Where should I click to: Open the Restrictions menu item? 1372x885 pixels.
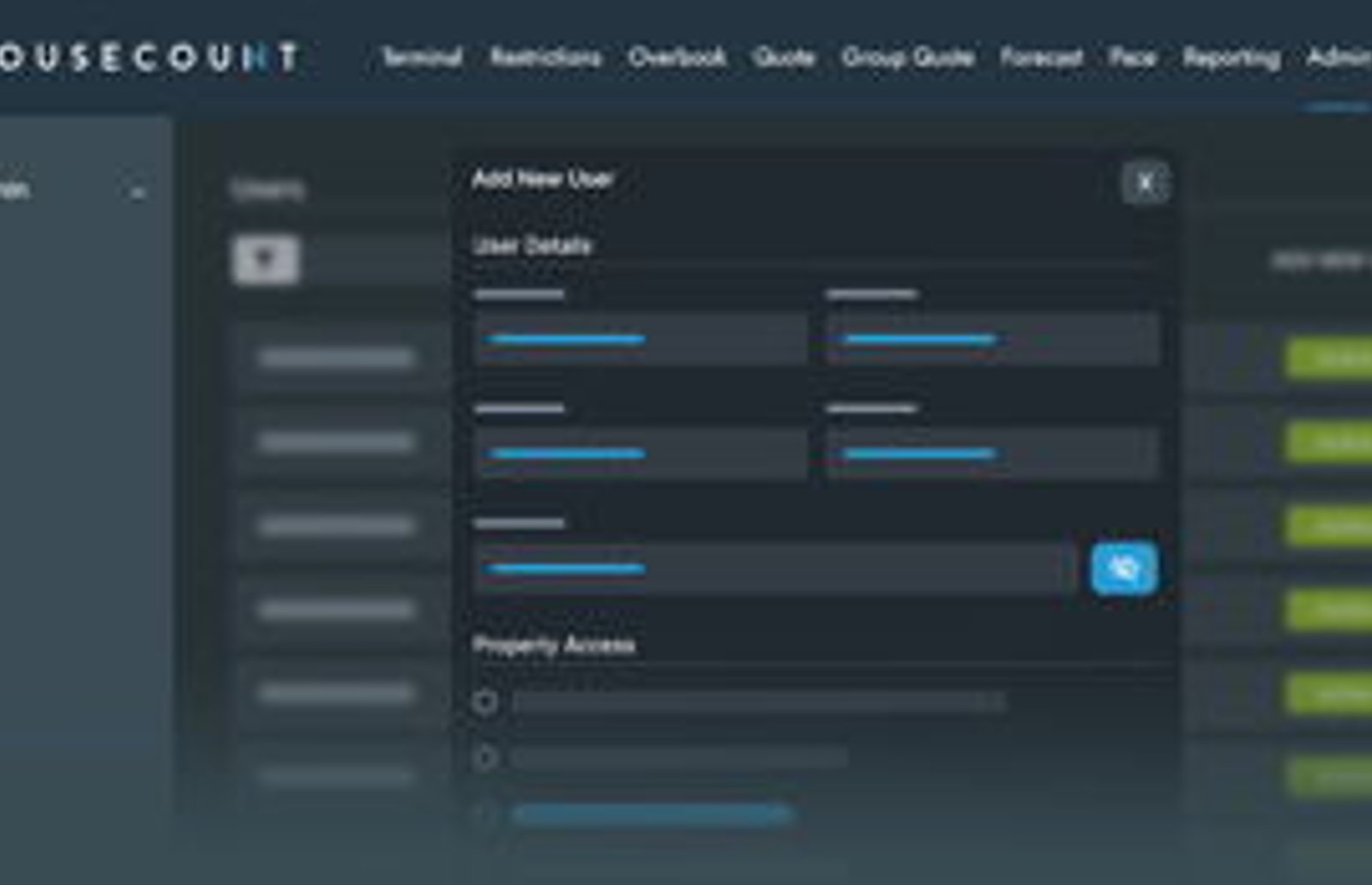pyautogui.click(x=546, y=57)
